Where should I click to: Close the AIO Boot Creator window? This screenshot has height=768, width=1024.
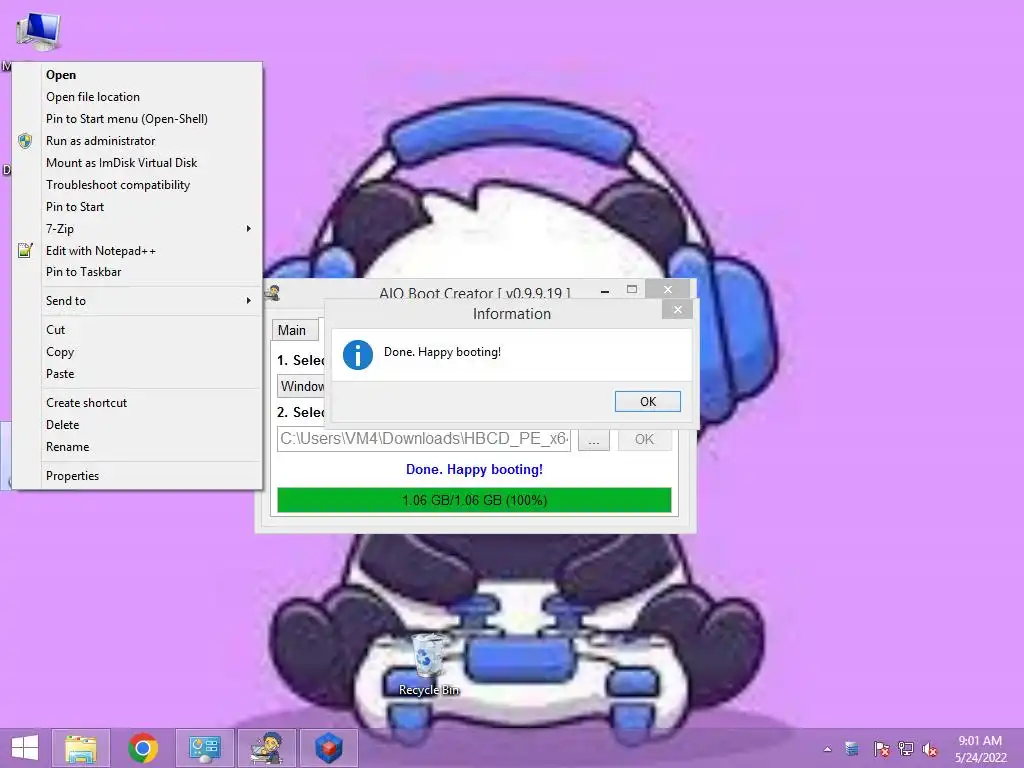coord(667,289)
